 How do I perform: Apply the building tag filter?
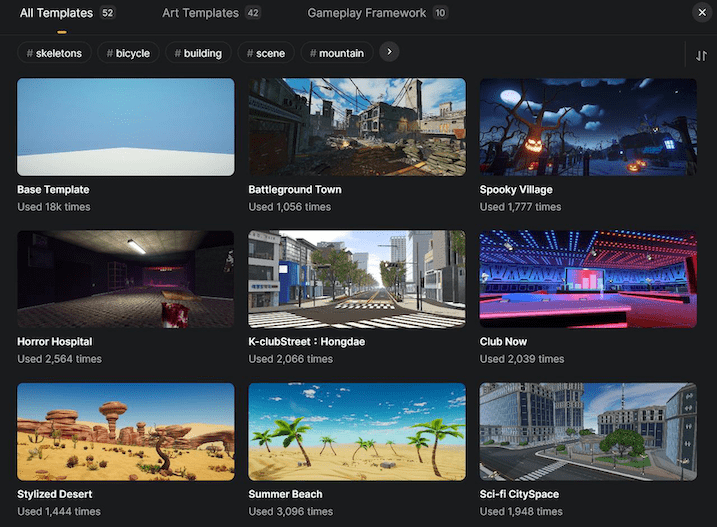(198, 53)
